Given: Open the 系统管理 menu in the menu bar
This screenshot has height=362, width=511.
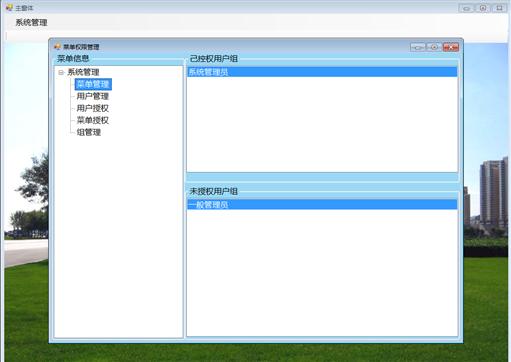Looking at the screenshot, I should [31, 23].
